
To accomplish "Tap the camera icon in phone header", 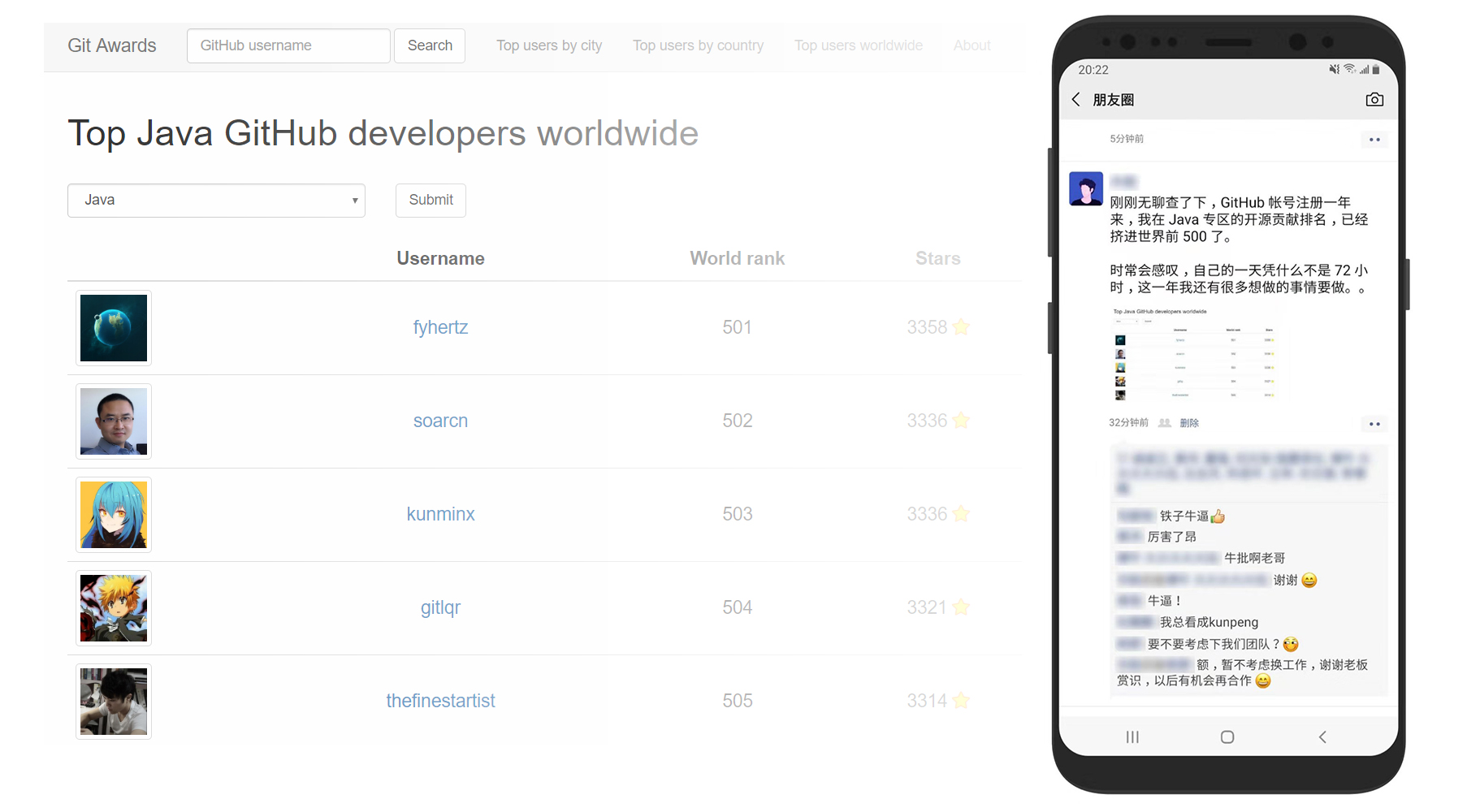I will click(x=1374, y=99).
